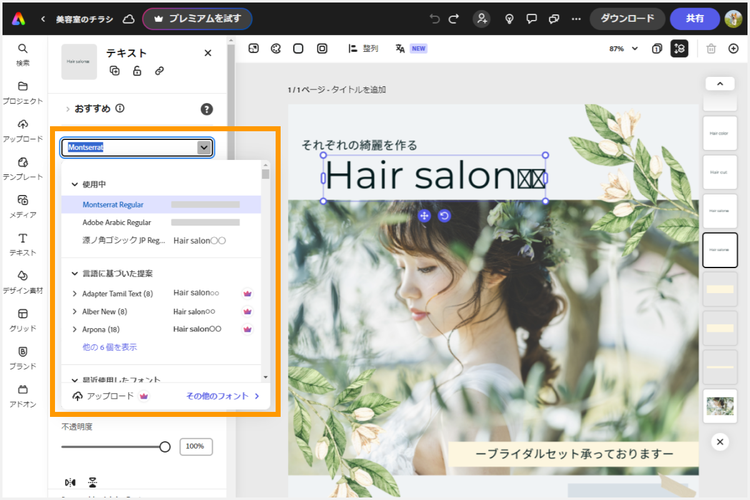Add a page with the plus icon
The width and height of the screenshot is (750, 500).
(733, 48)
